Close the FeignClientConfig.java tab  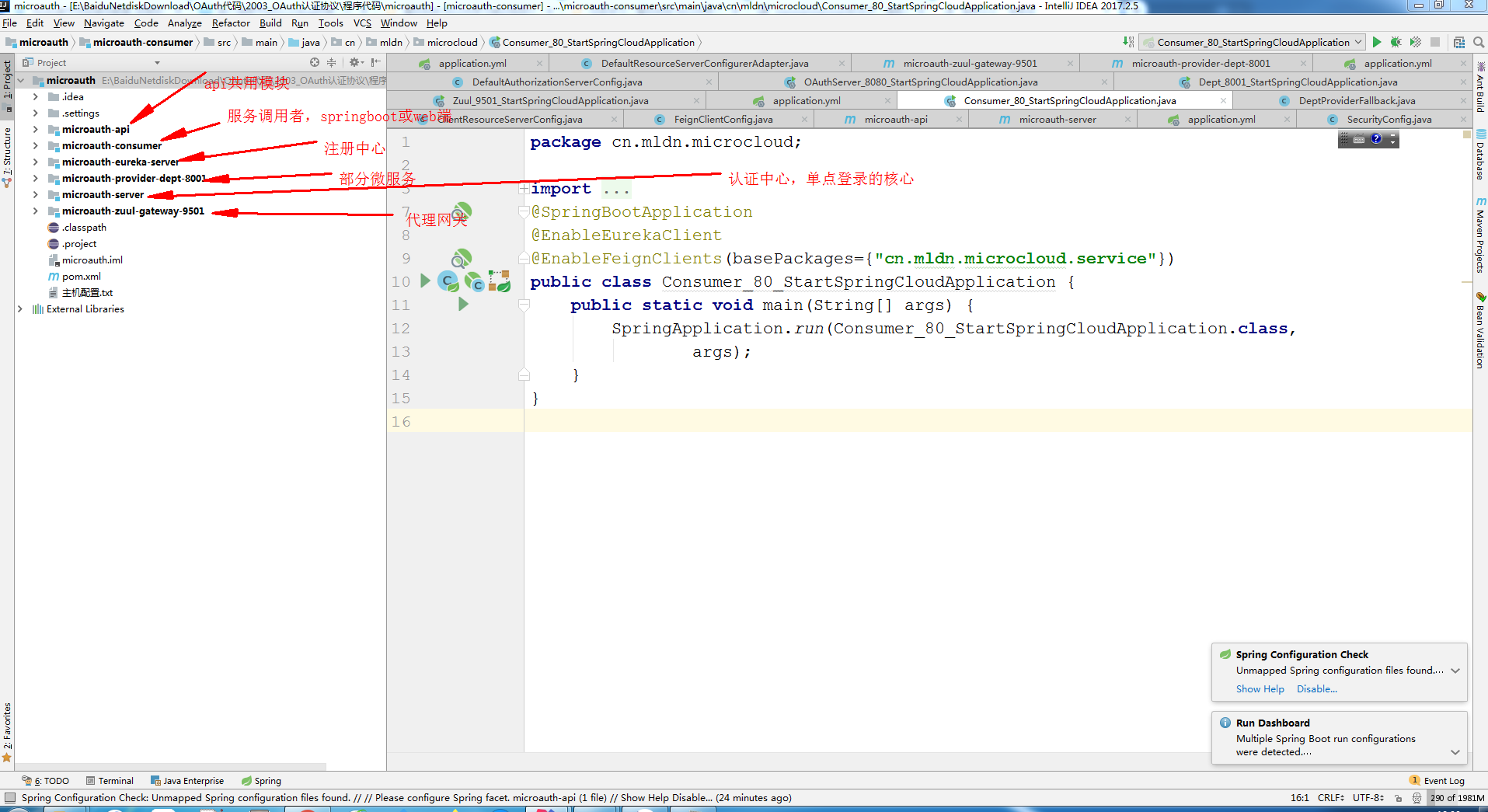tap(804, 119)
